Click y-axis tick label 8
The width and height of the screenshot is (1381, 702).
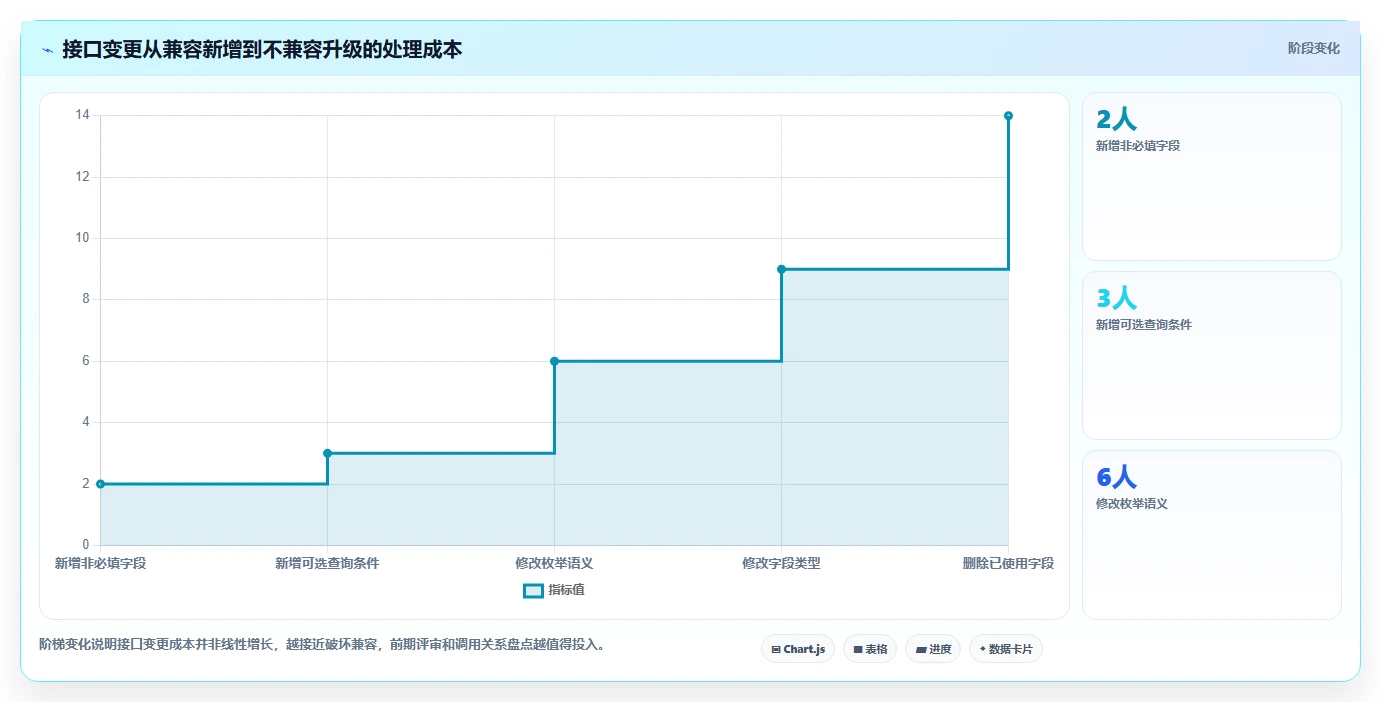pos(85,299)
